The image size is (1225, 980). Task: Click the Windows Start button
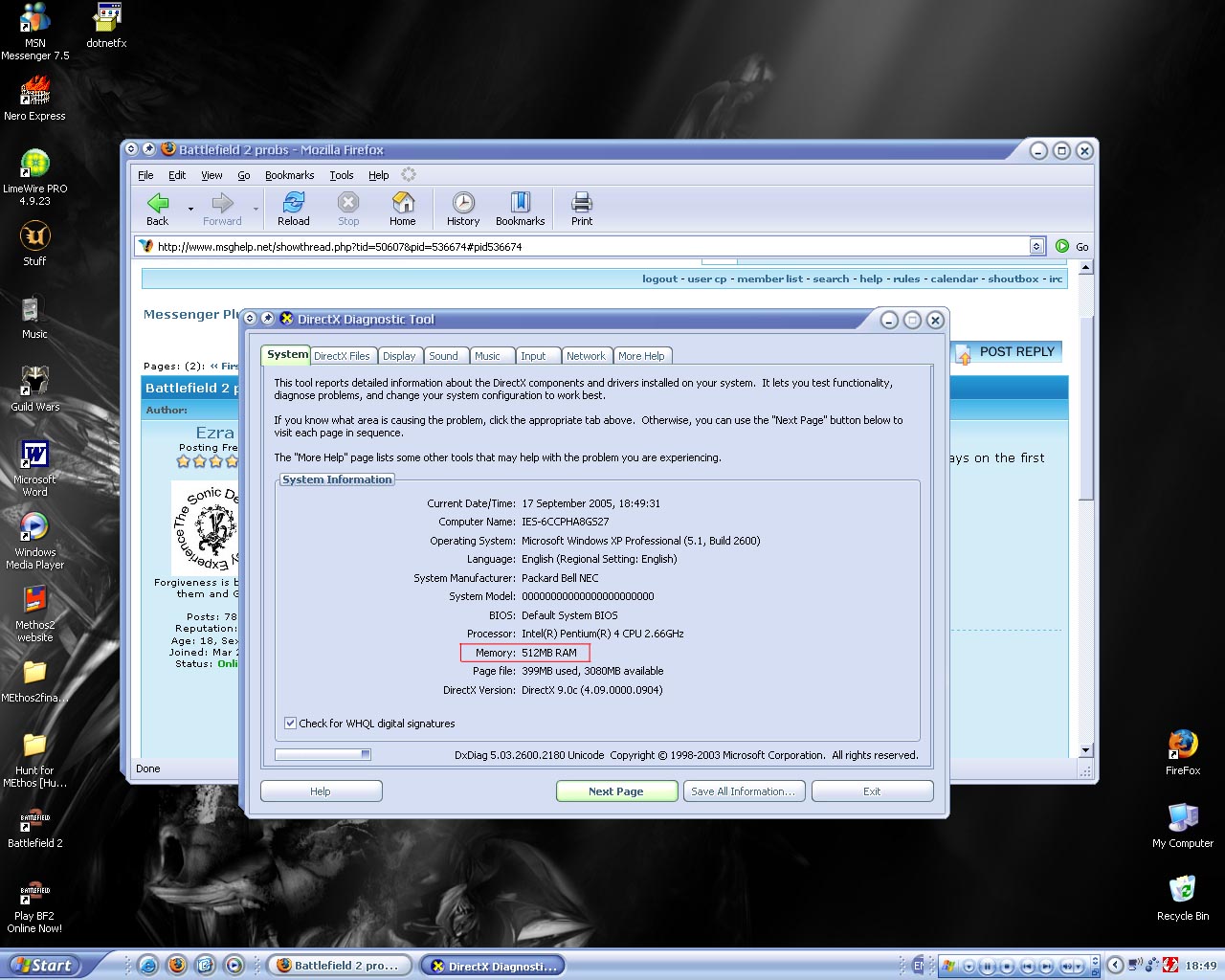(x=43, y=966)
